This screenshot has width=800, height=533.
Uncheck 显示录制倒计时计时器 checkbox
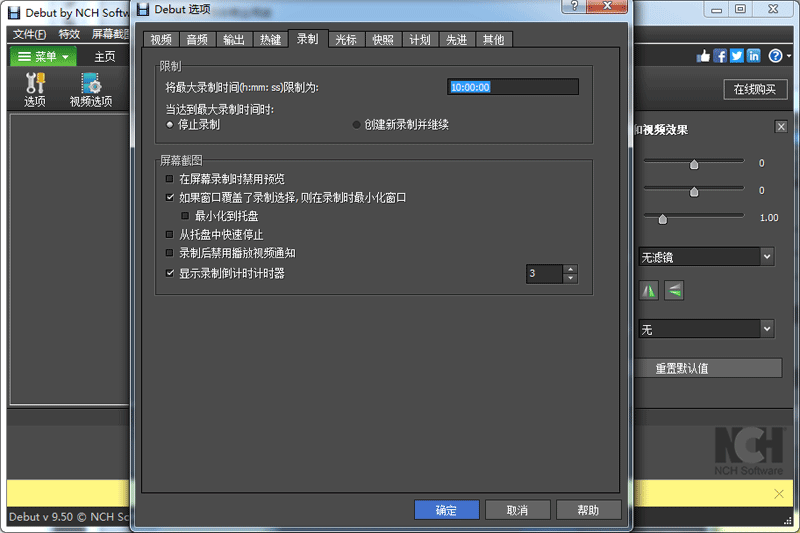point(169,273)
